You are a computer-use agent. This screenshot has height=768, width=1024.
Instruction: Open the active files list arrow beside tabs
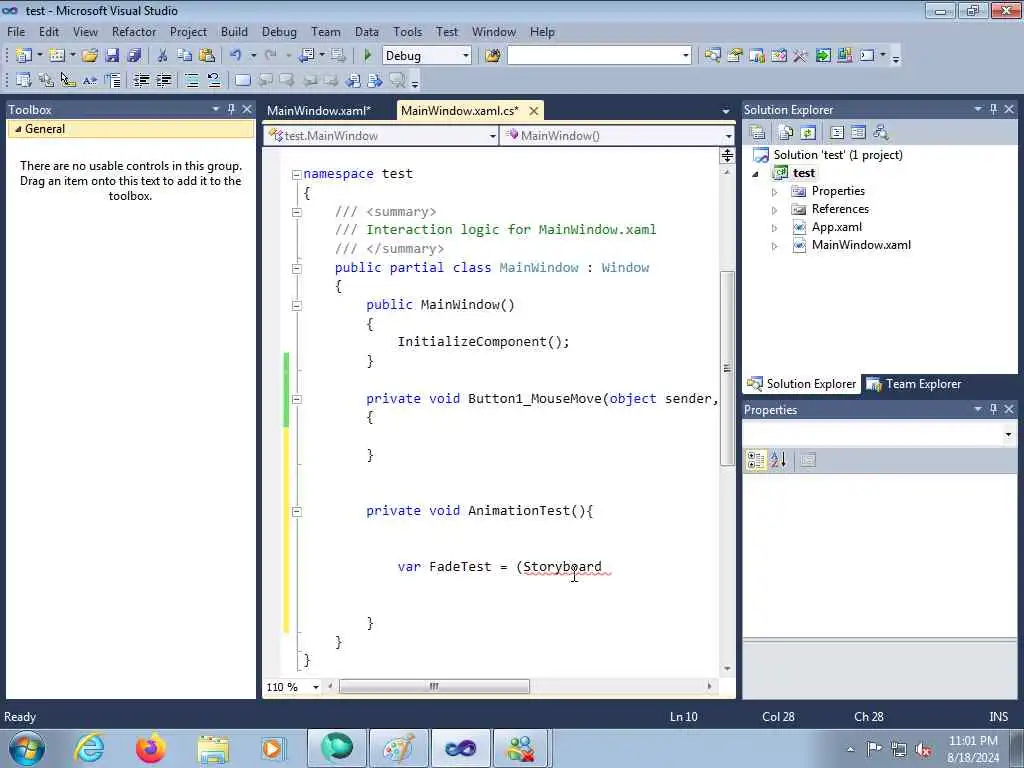pyautogui.click(x=726, y=112)
